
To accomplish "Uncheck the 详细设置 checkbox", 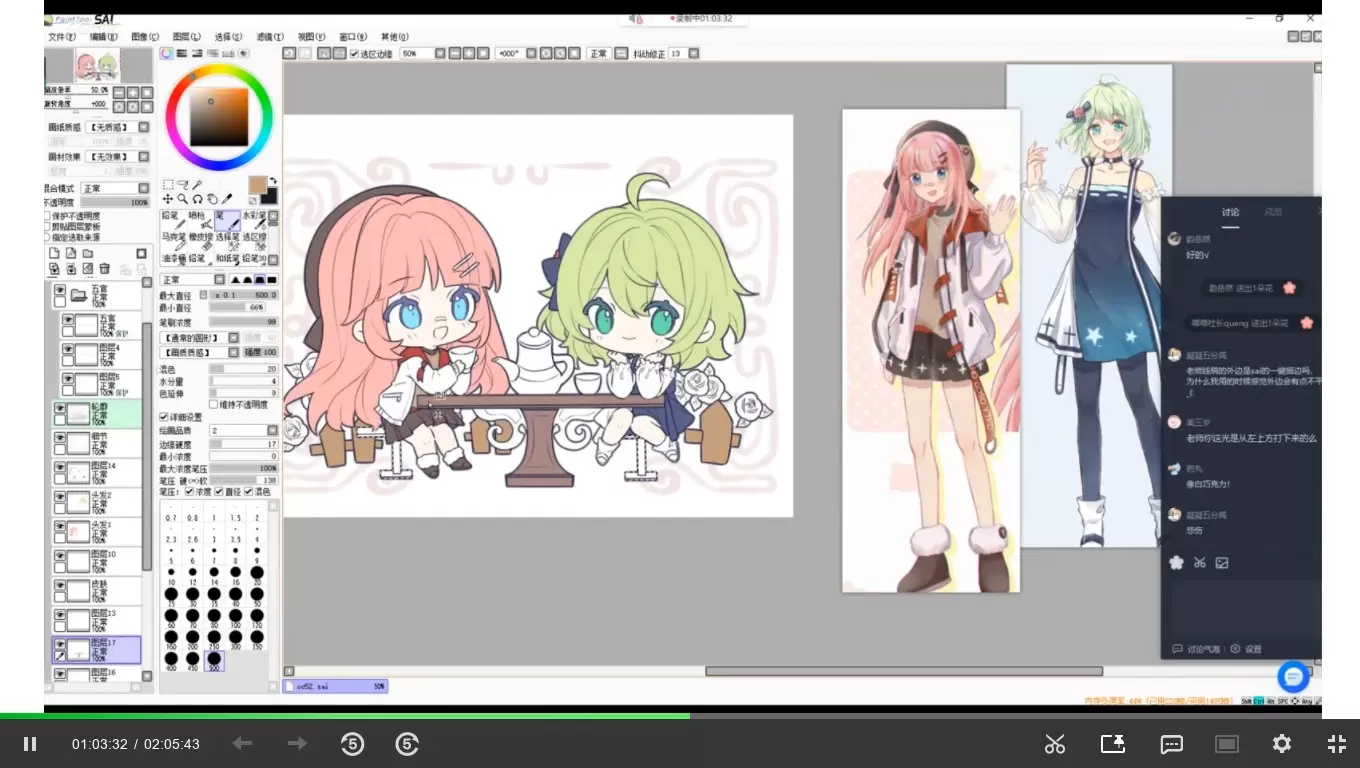I will (164, 417).
